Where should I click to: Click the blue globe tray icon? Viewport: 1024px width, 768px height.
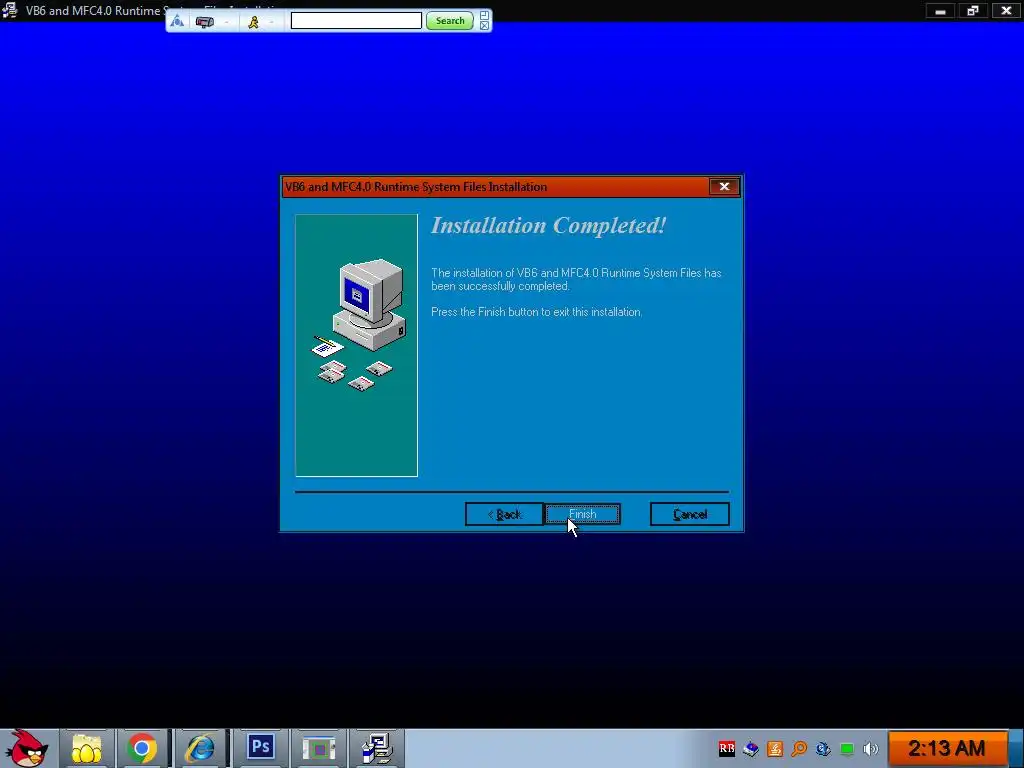pos(823,748)
